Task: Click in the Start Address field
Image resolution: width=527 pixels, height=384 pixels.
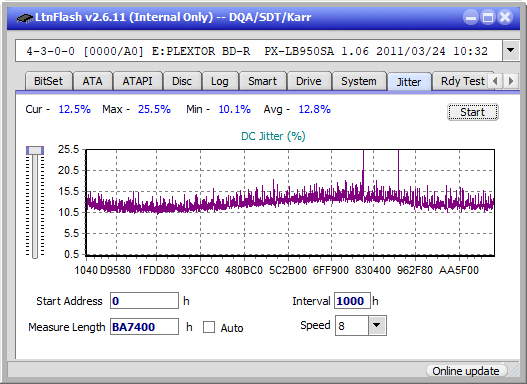Action: click(144, 301)
